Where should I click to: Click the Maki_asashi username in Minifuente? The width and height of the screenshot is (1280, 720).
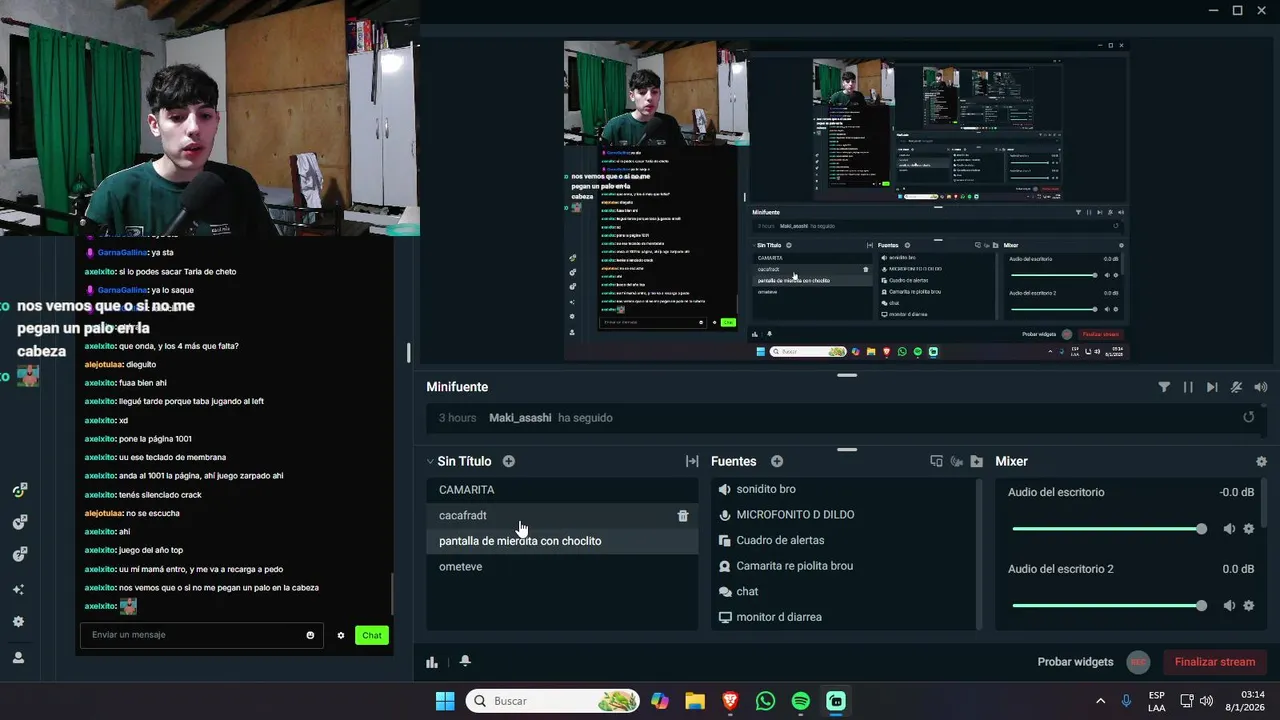[519, 417]
